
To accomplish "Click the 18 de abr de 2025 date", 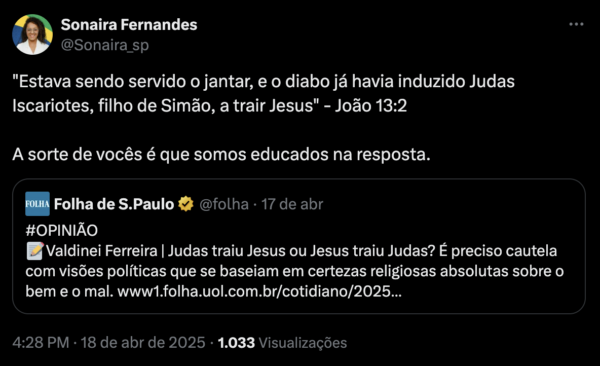I will (x=143, y=343).
